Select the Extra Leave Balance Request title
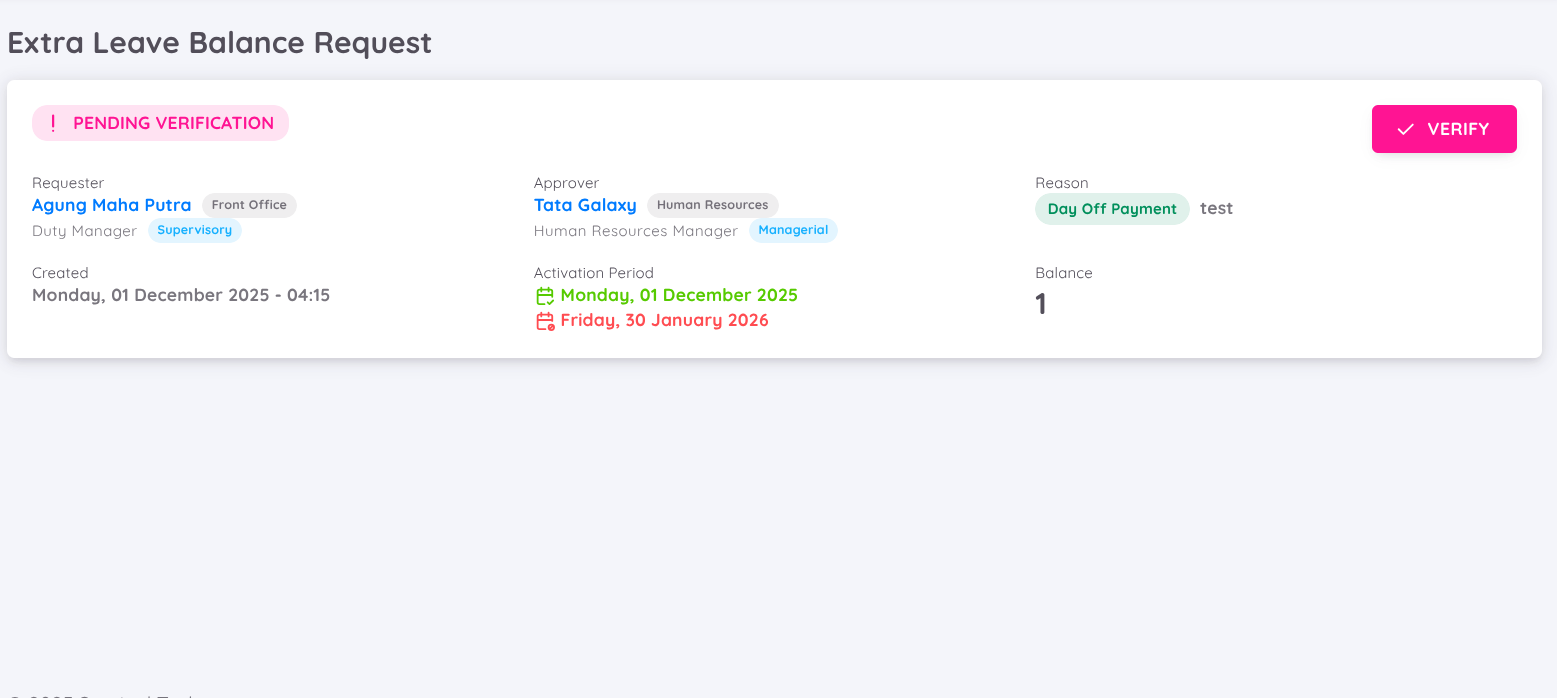1557x698 pixels. [219, 42]
